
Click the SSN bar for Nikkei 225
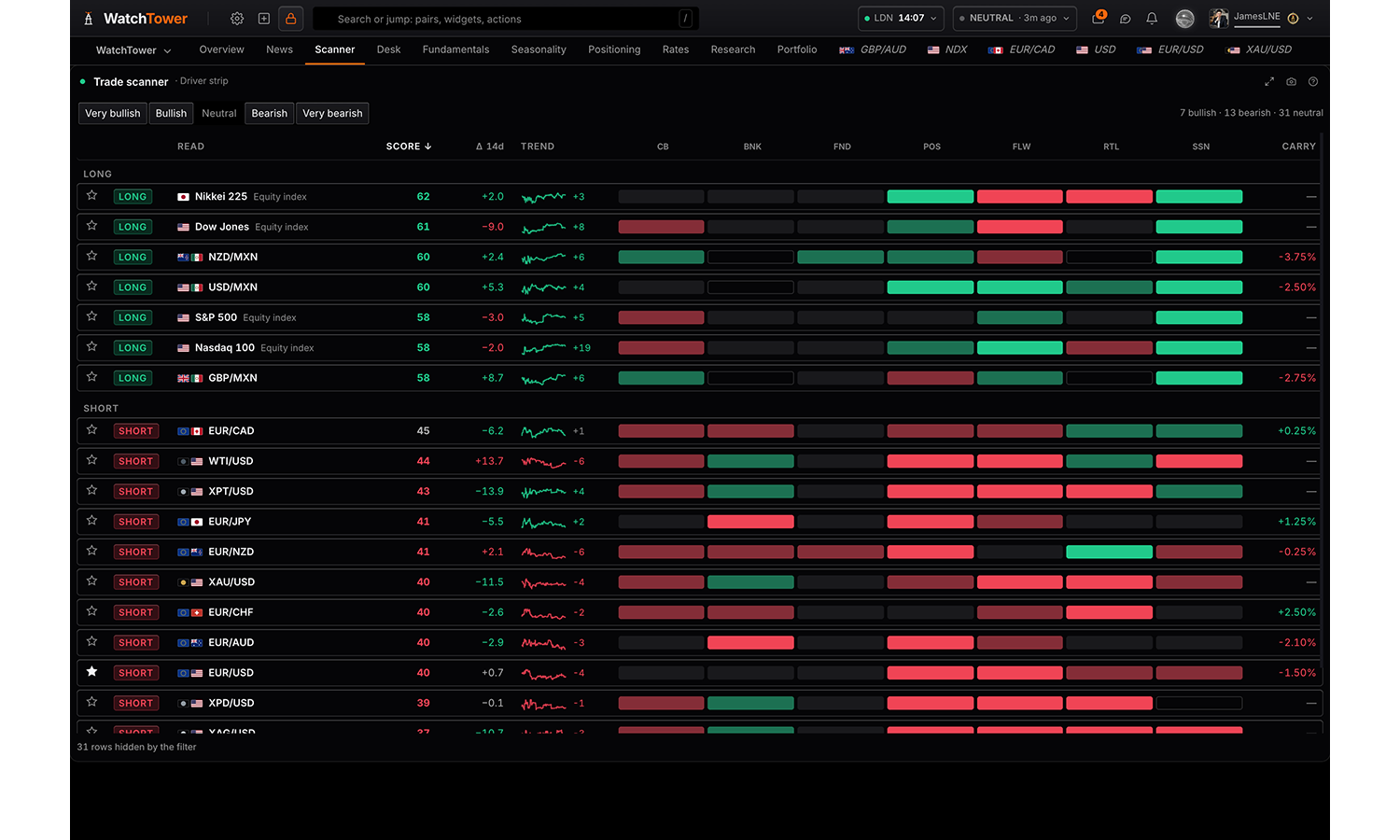[x=1199, y=197]
